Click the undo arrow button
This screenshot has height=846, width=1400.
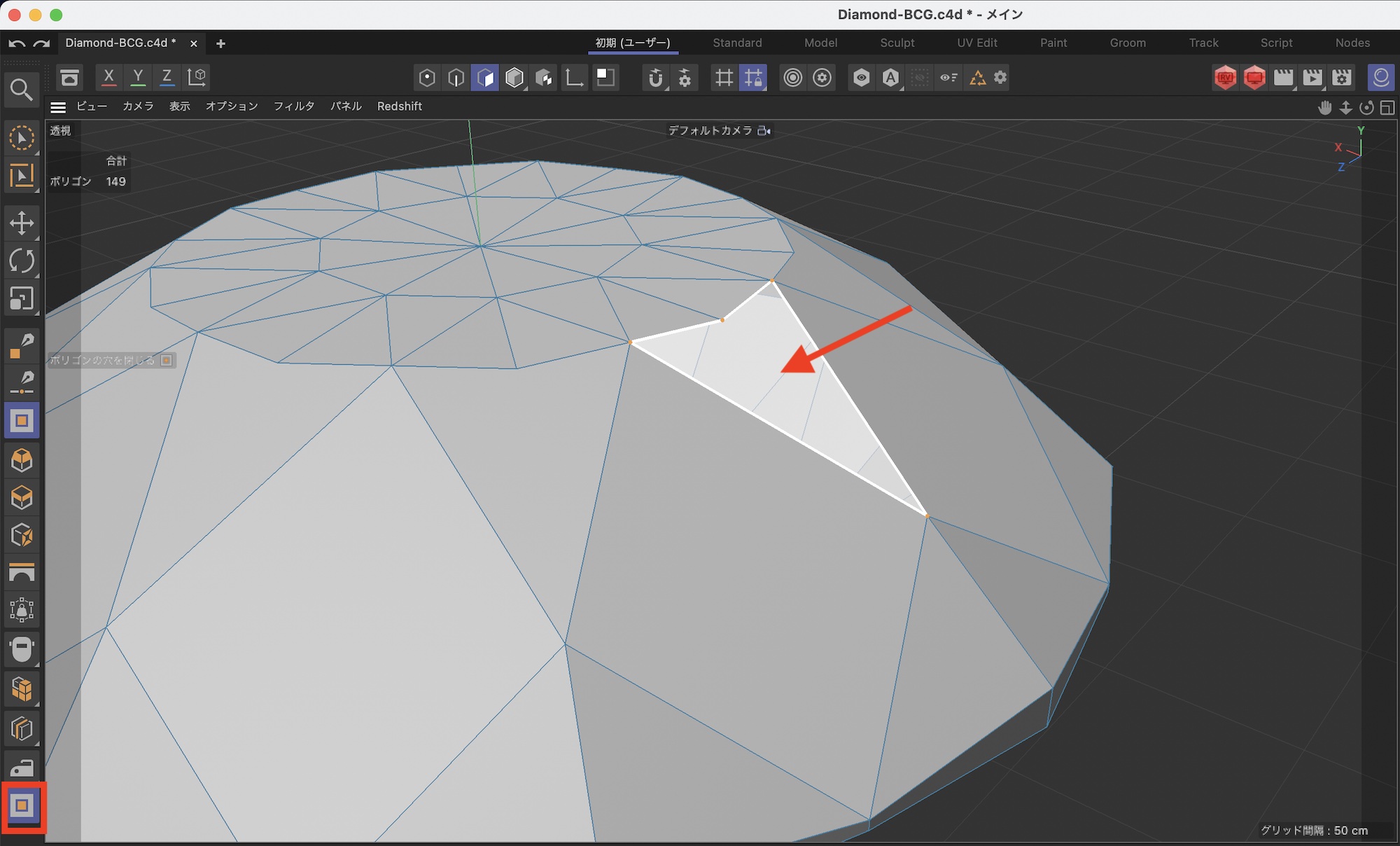point(17,43)
